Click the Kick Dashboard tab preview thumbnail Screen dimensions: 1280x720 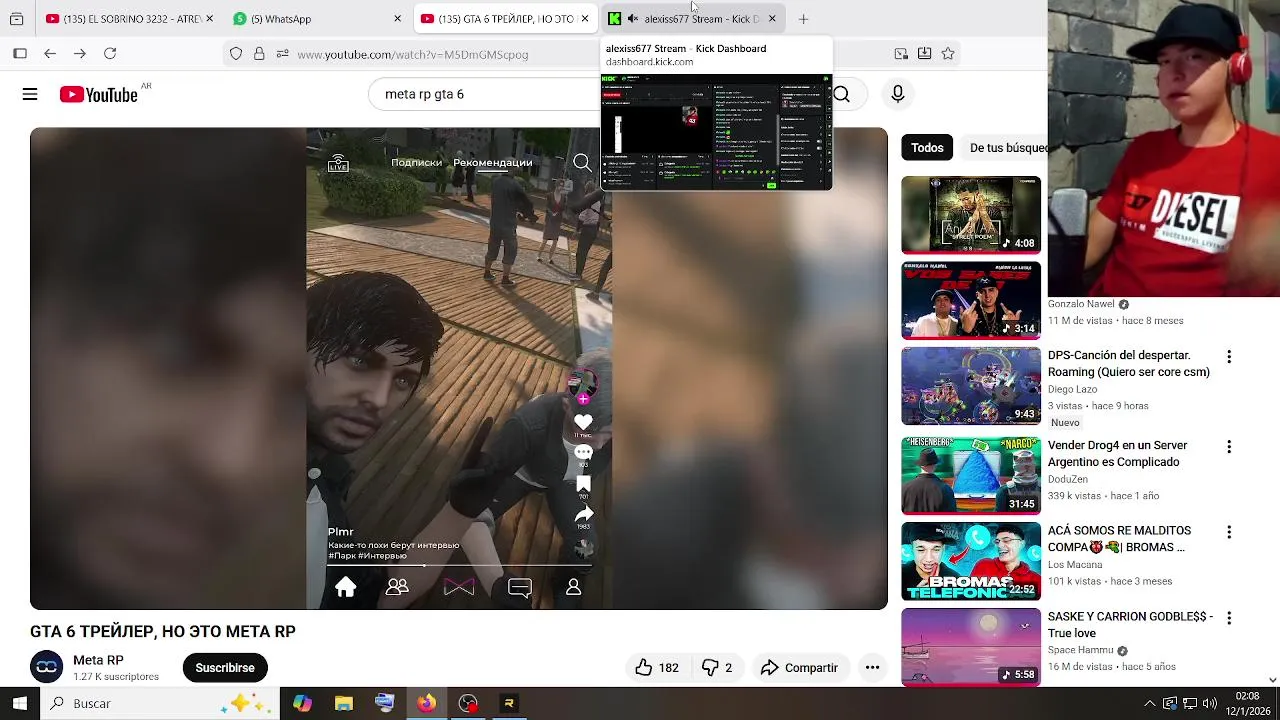(x=716, y=131)
